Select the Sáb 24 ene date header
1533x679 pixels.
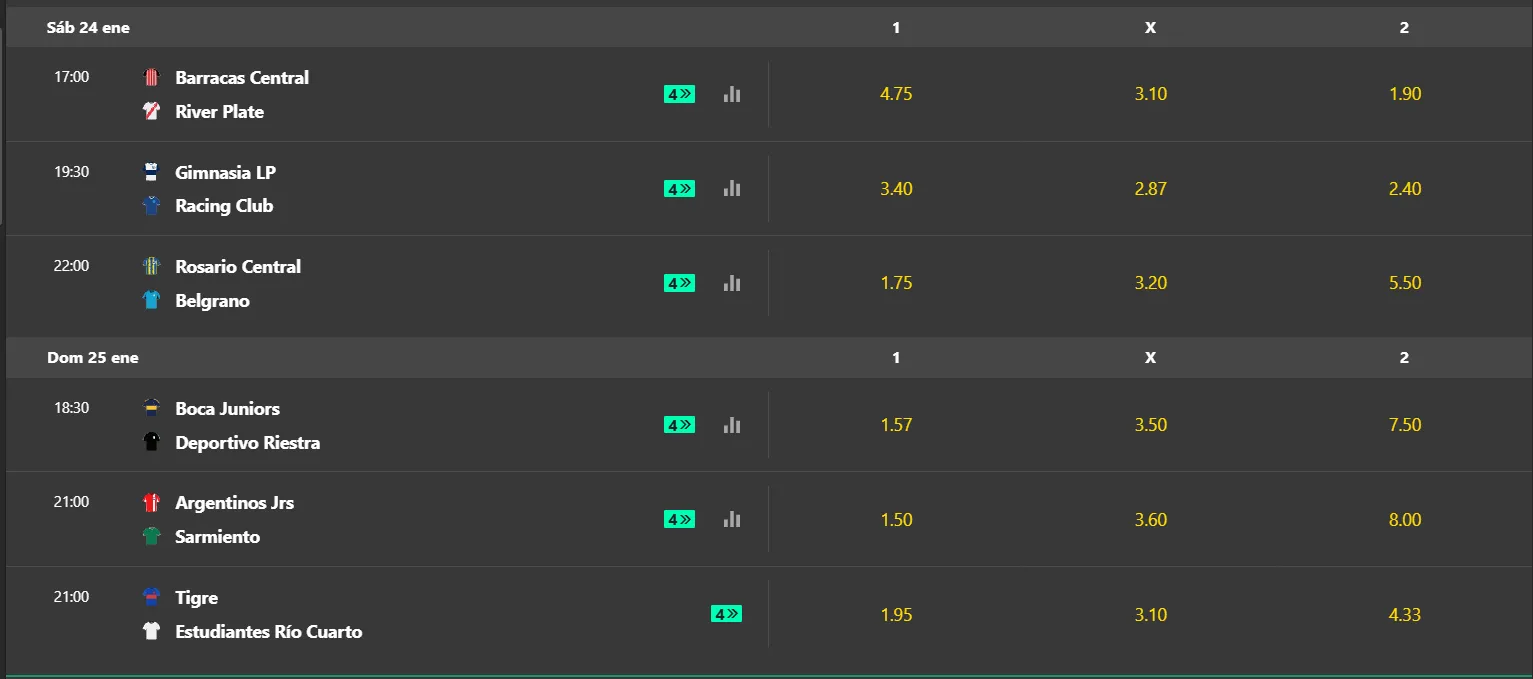point(88,27)
